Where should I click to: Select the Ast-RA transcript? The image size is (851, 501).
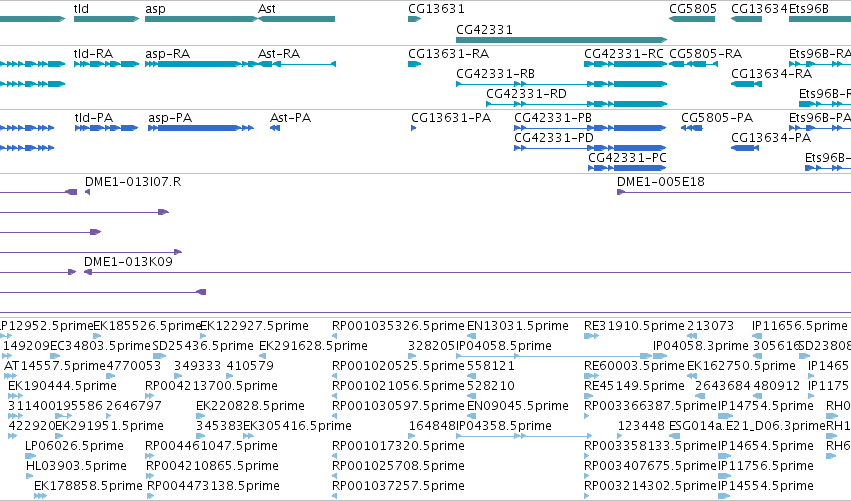click(x=297, y=64)
